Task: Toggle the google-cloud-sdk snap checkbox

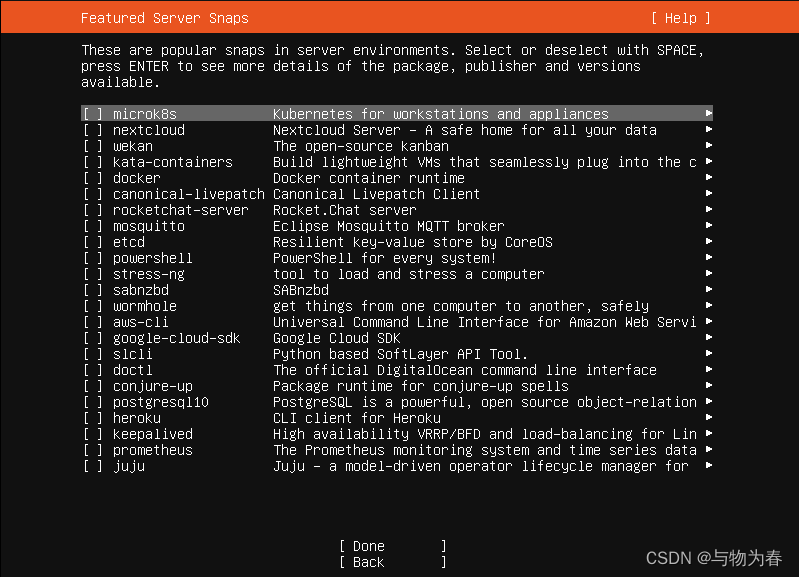Action: (x=93, y=338)
